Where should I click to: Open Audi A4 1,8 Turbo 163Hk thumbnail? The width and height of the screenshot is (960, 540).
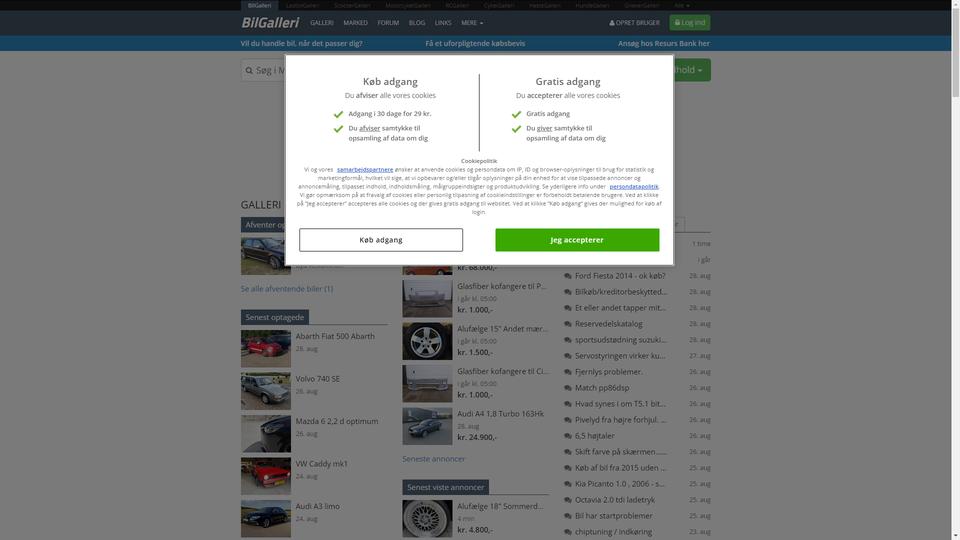click(x=427, y=426)
